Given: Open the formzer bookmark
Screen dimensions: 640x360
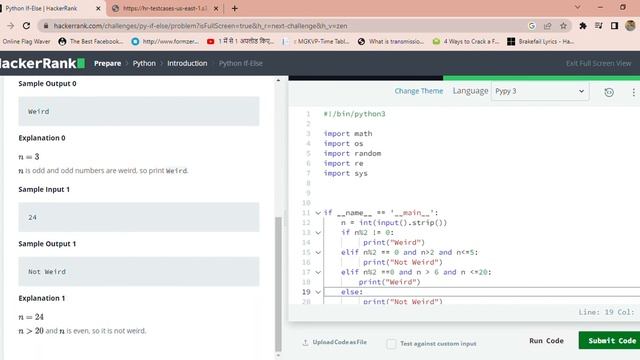Looking at the screenshot, I should (x=165, y=41).
